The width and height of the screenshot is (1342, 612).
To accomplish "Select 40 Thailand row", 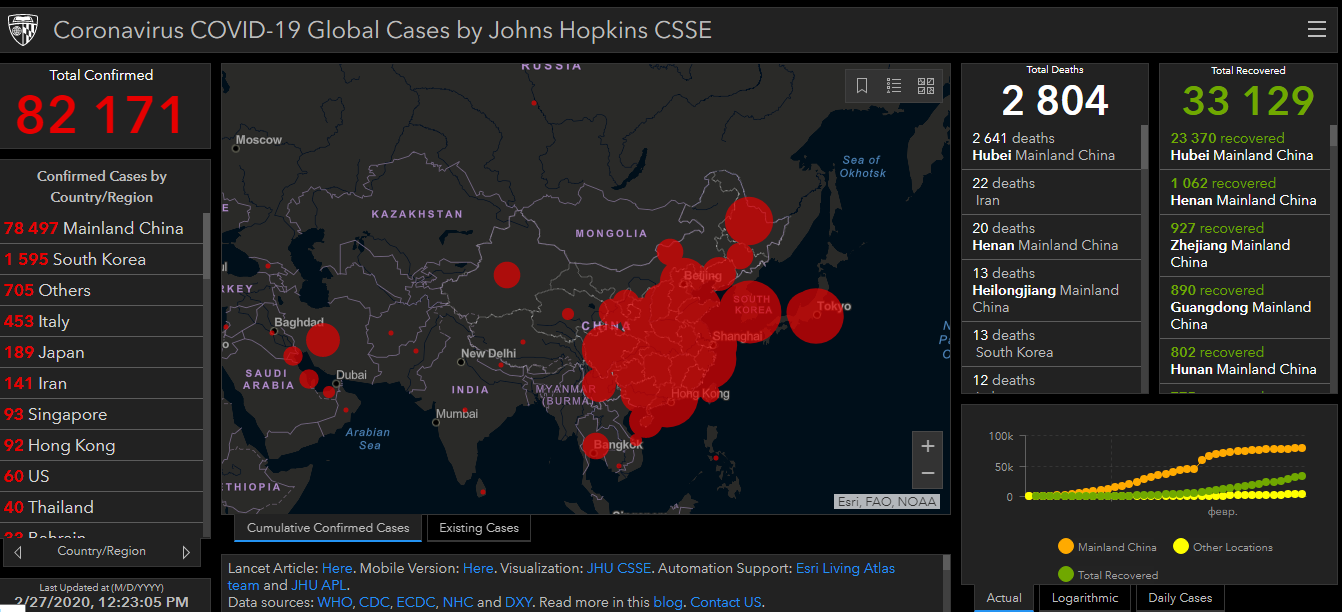I will pyautogui.click(x=101, y=507).
